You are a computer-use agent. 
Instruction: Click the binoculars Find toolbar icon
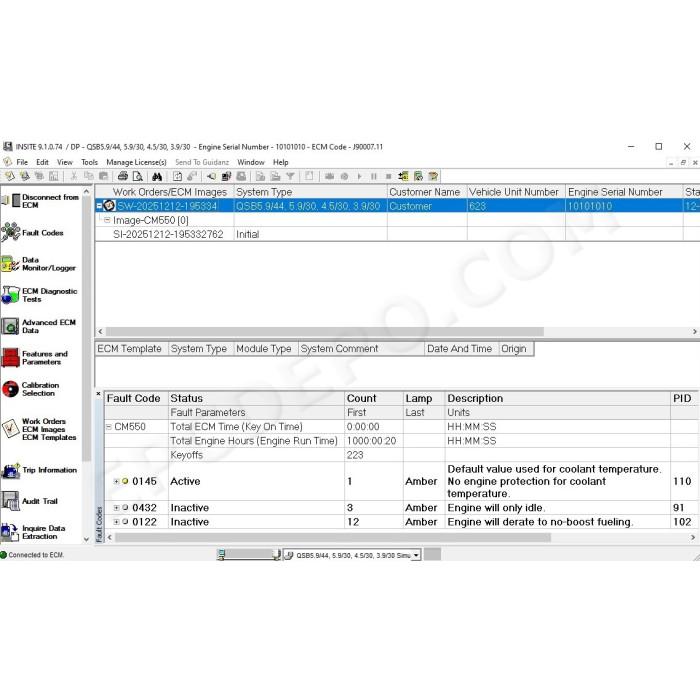click(157, 176)
